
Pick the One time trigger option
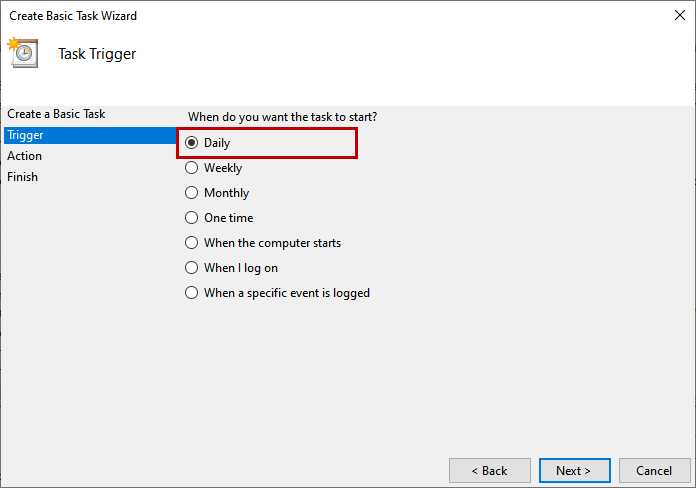(192, 218)
